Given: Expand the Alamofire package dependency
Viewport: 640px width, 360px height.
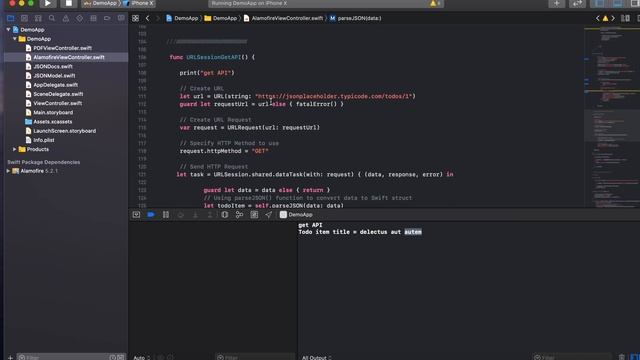Looking at the screenshot, I should click(x=8, y=171).
